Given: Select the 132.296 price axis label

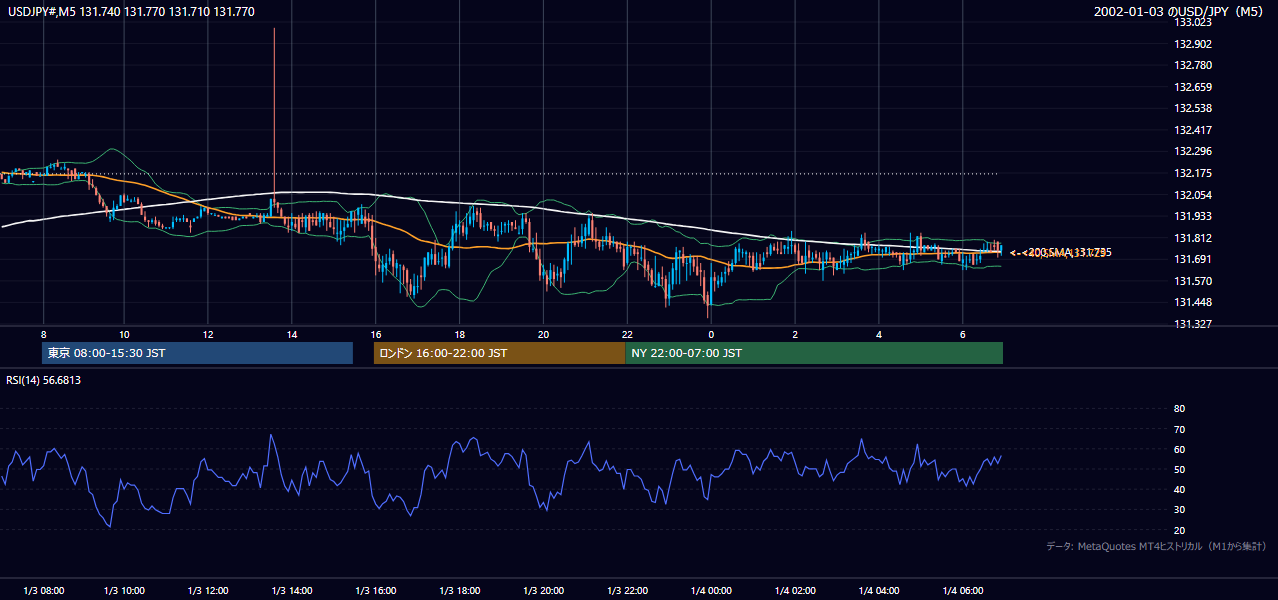Looking at the screenshot, I should 1194,152.
